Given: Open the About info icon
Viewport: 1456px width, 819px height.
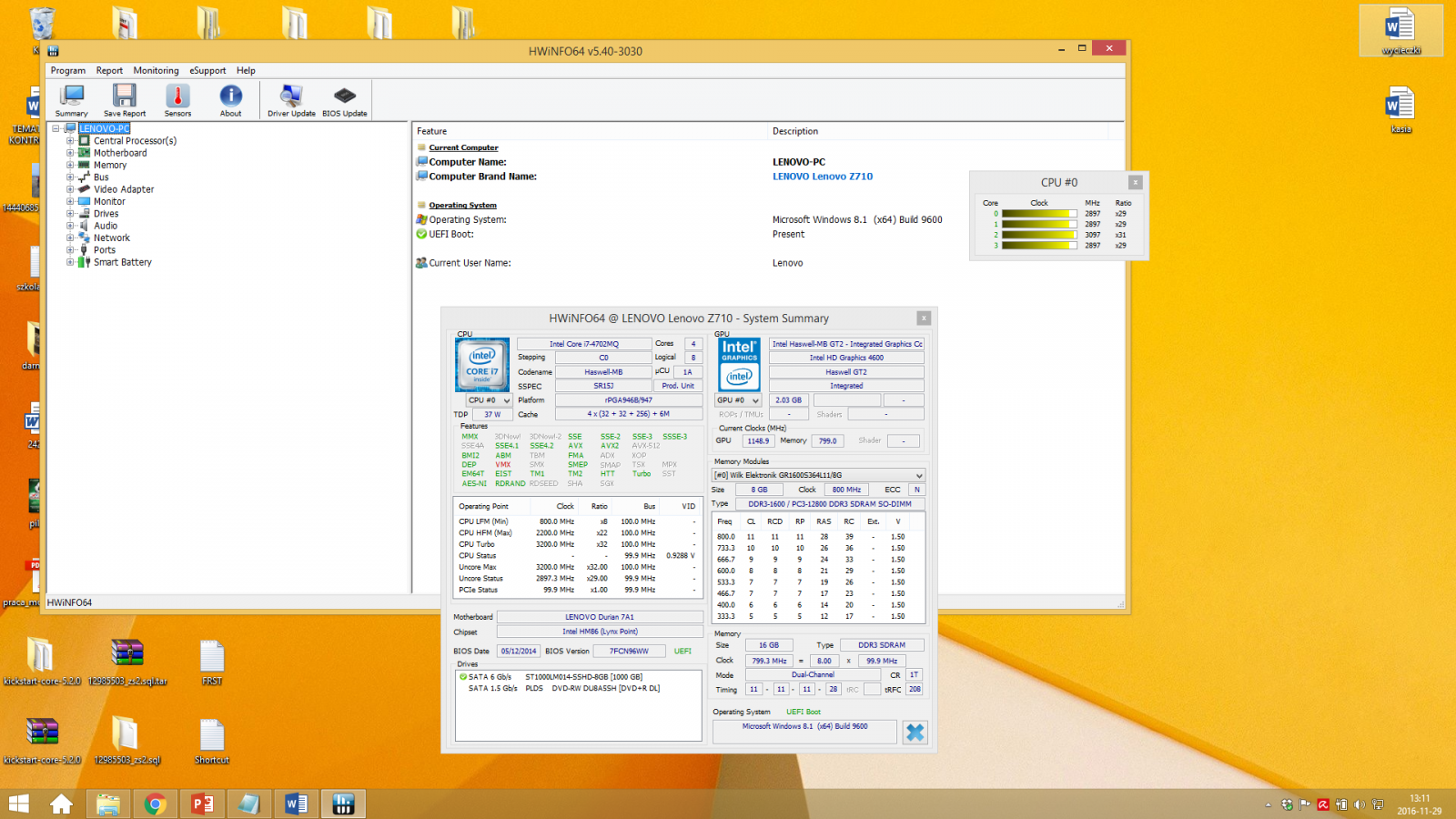Looking at the screenshot, I should (231, 95).
